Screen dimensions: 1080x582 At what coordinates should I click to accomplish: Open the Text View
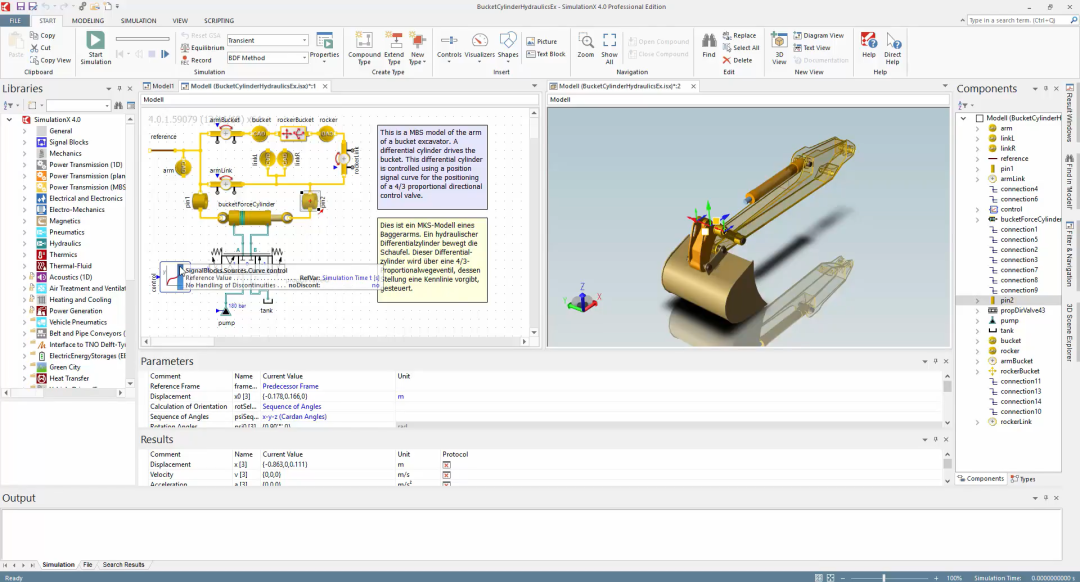[811, 48]
